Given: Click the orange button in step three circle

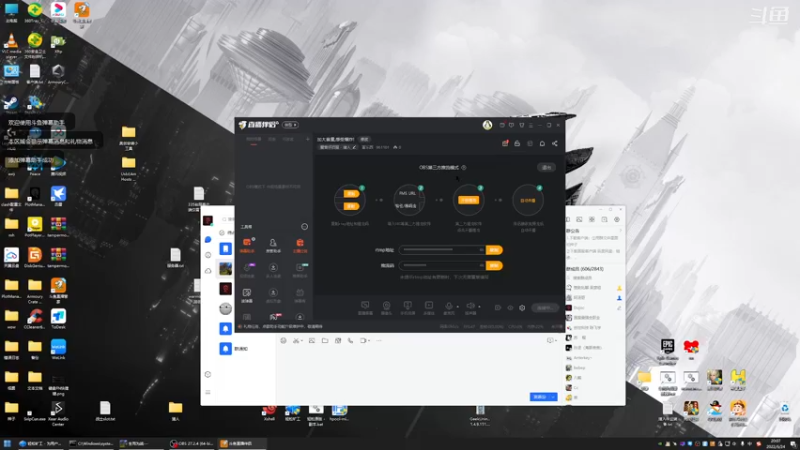Looking at the screenshot, I should 468,200.
